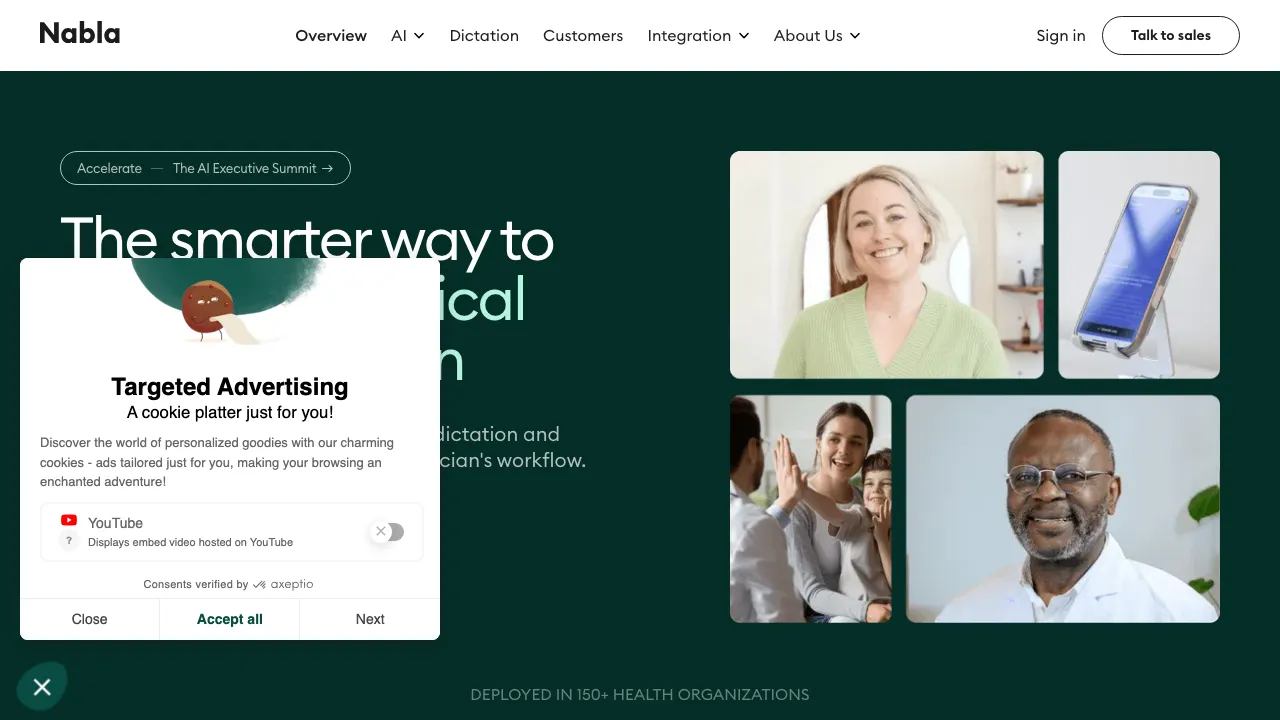Viewport: 1280px width, 720px height.
Task: Click the round X cookie widget button
Action: point(42,687)
